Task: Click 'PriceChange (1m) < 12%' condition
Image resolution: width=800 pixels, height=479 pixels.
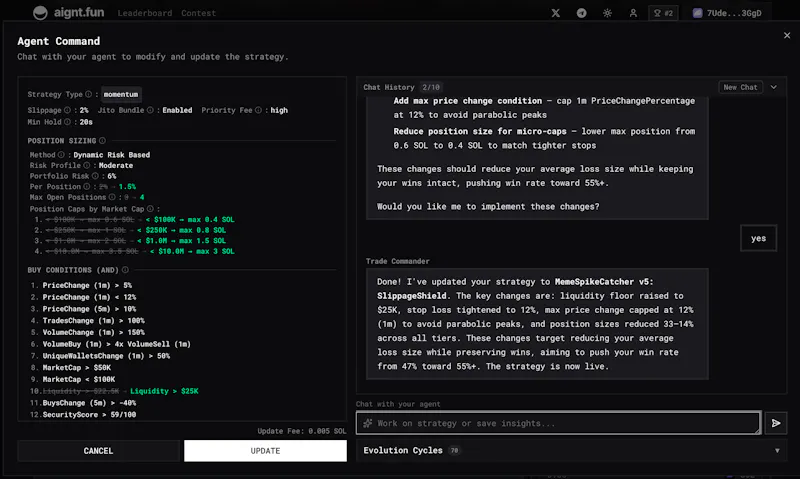Action: 89,297
